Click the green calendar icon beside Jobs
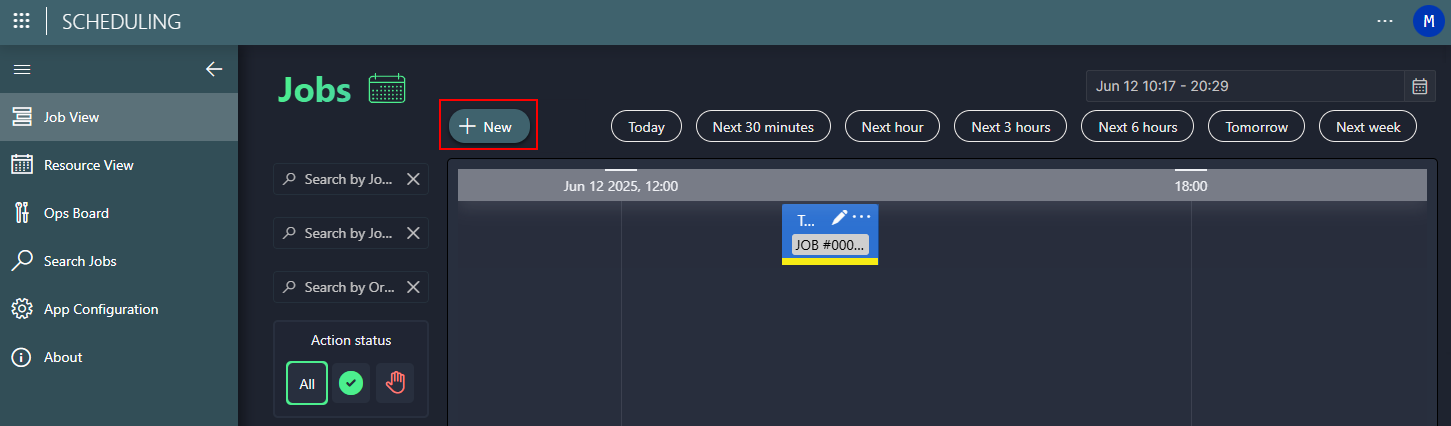Image resolution: width=1451 pixels, height=426 pixels. pos(387,89)
